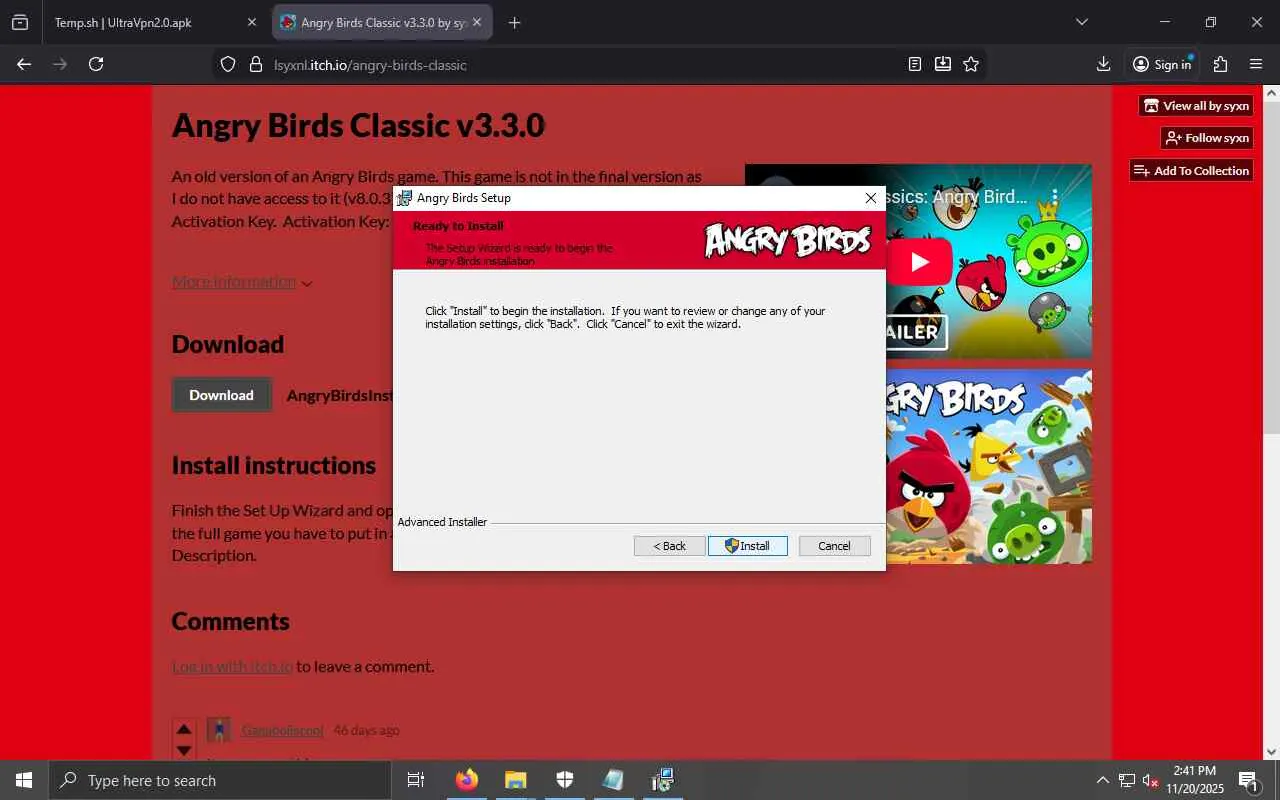The width and height of the screenshot is (1280, 800).
Task: Open the first commenter's avatar
Action: [x=219, y=730]
